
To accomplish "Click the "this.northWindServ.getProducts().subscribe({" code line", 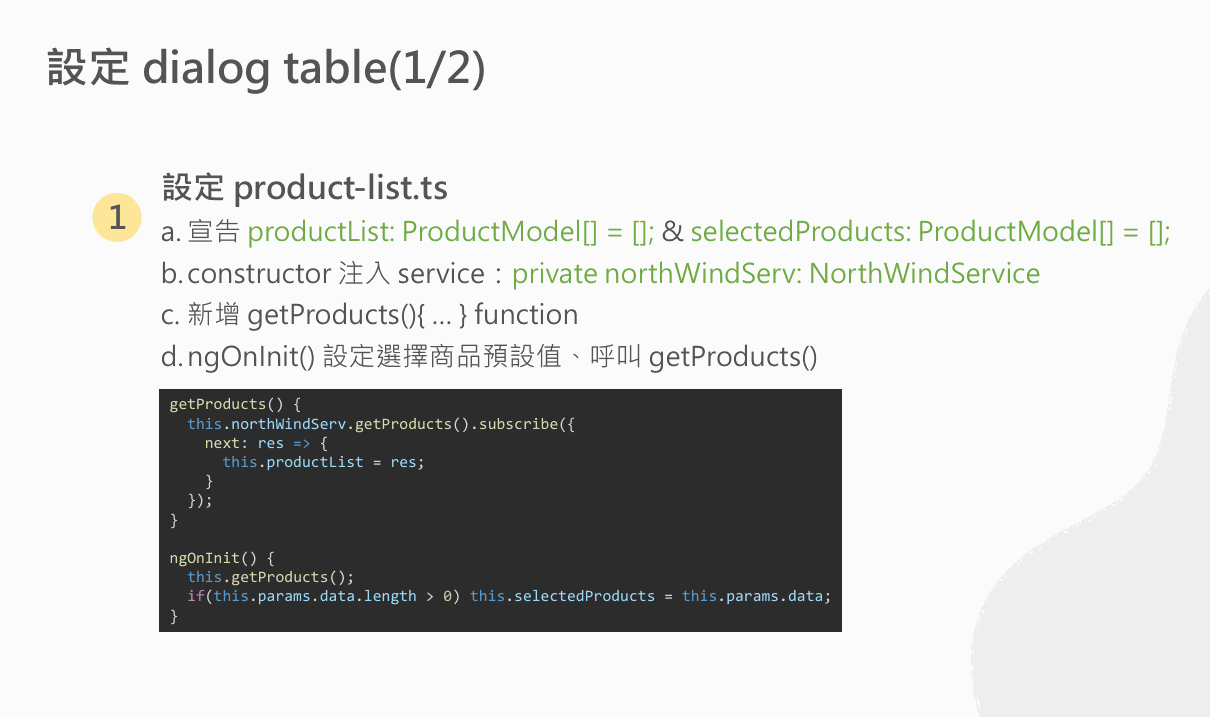I will [381, 424].
